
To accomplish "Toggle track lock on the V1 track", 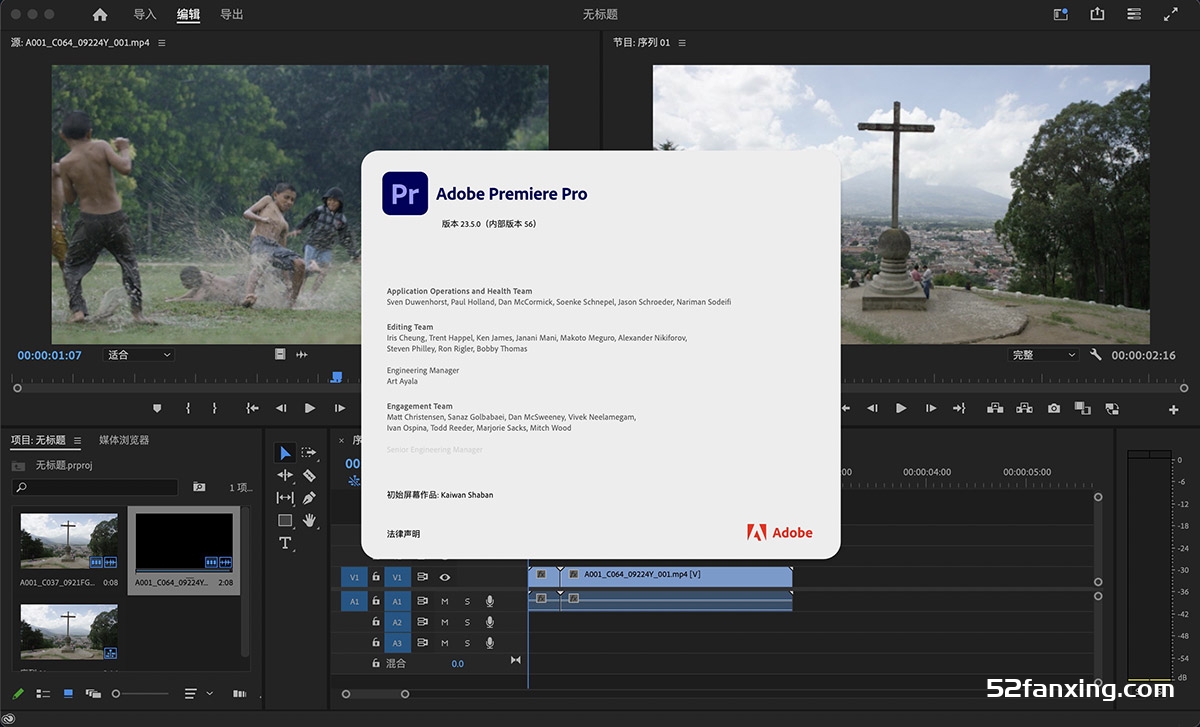I will click(376, 577).
